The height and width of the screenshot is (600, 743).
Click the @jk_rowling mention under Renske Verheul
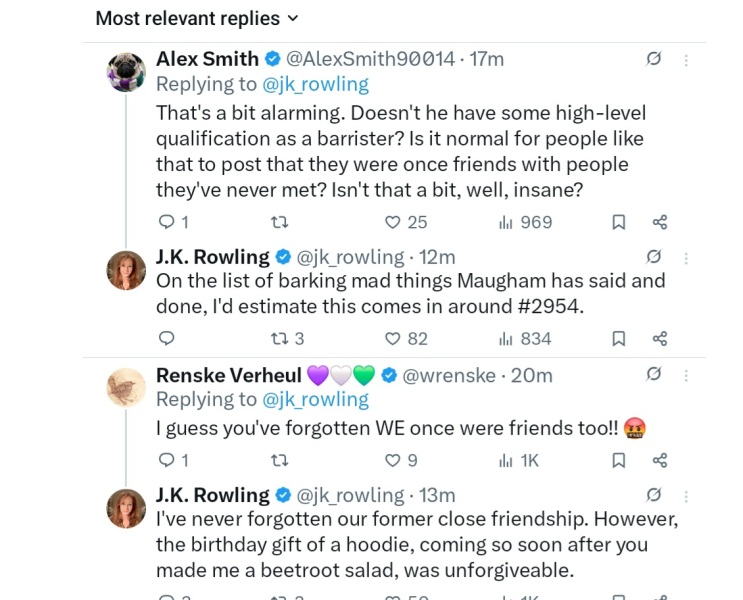tap(315, 400)
